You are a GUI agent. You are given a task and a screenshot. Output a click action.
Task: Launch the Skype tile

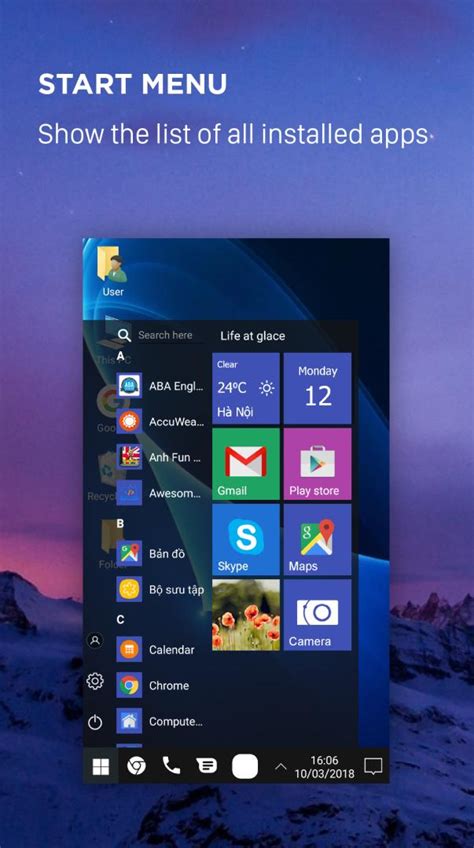click(246, 539)
